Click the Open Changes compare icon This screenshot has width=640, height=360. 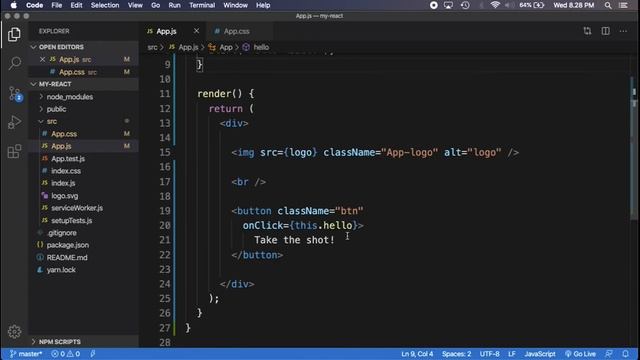coord(587,31)
